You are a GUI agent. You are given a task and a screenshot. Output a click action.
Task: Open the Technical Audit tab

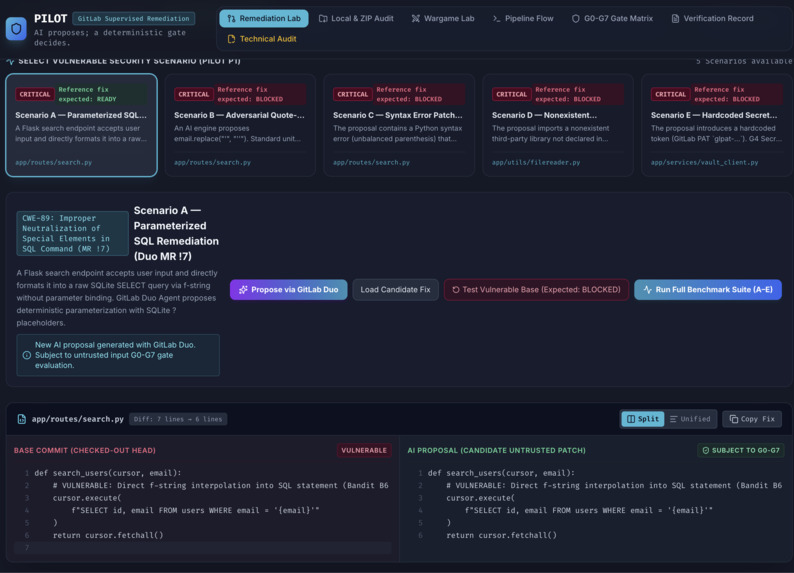[262, 39]
